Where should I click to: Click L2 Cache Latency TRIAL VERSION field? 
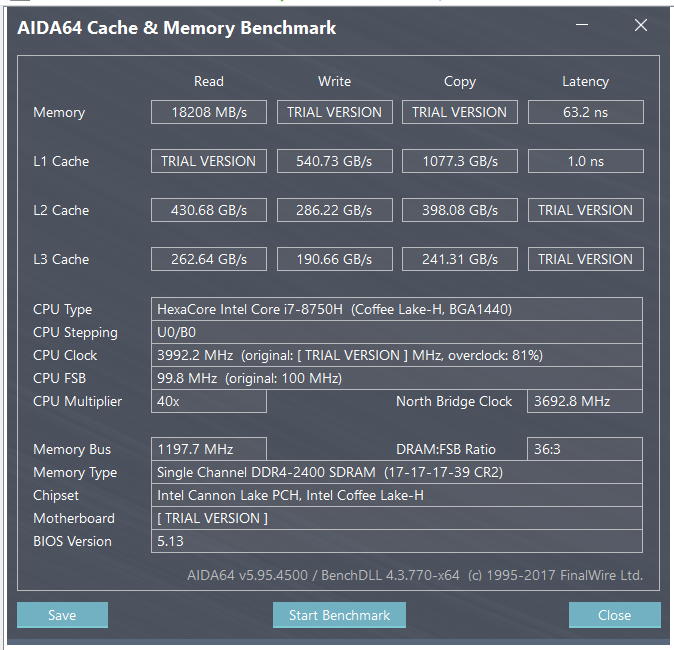pos(586,210)
